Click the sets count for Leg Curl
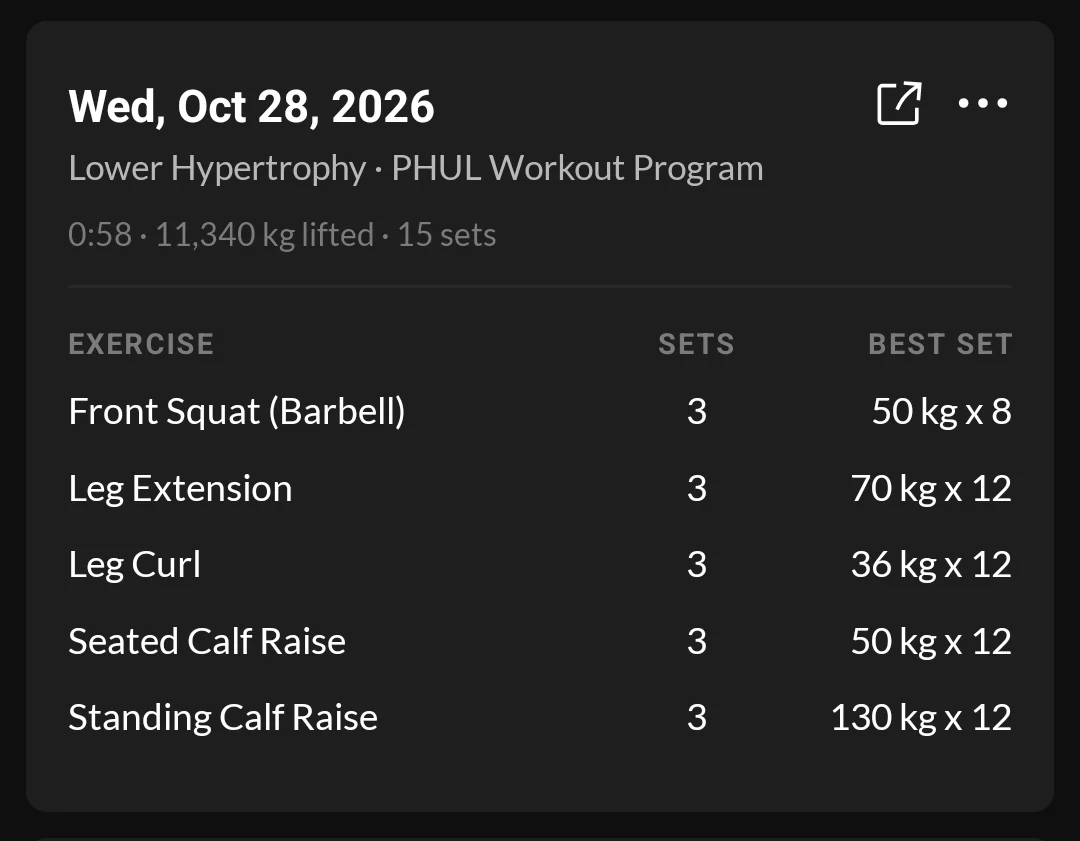1080x841 pixels. pos(697,565)
